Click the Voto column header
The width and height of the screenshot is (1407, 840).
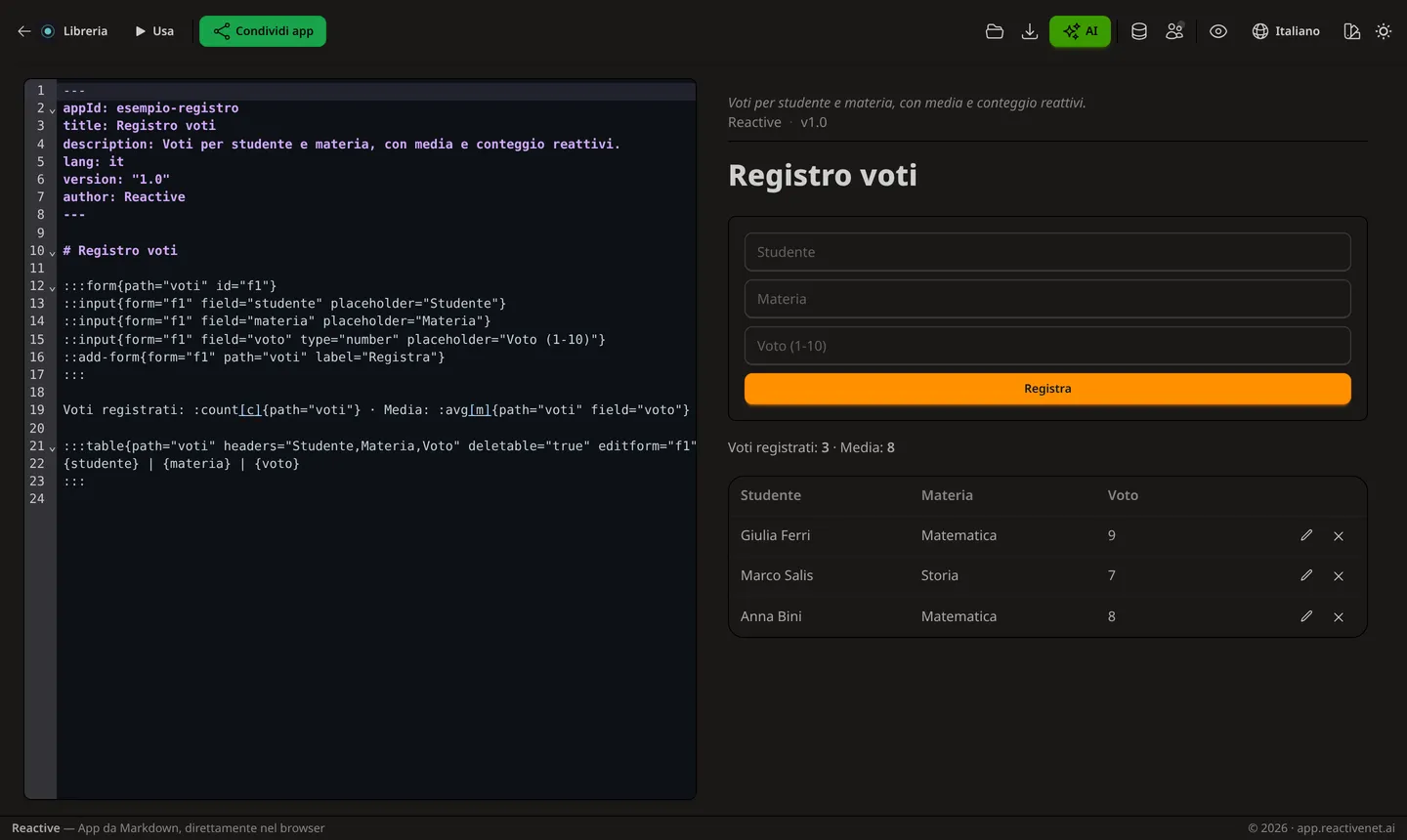(x=1123, y=495)
